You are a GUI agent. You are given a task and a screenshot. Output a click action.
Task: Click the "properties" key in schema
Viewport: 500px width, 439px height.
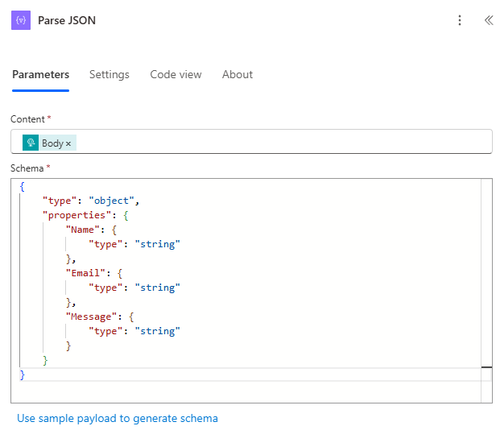(x=77, y=215)
